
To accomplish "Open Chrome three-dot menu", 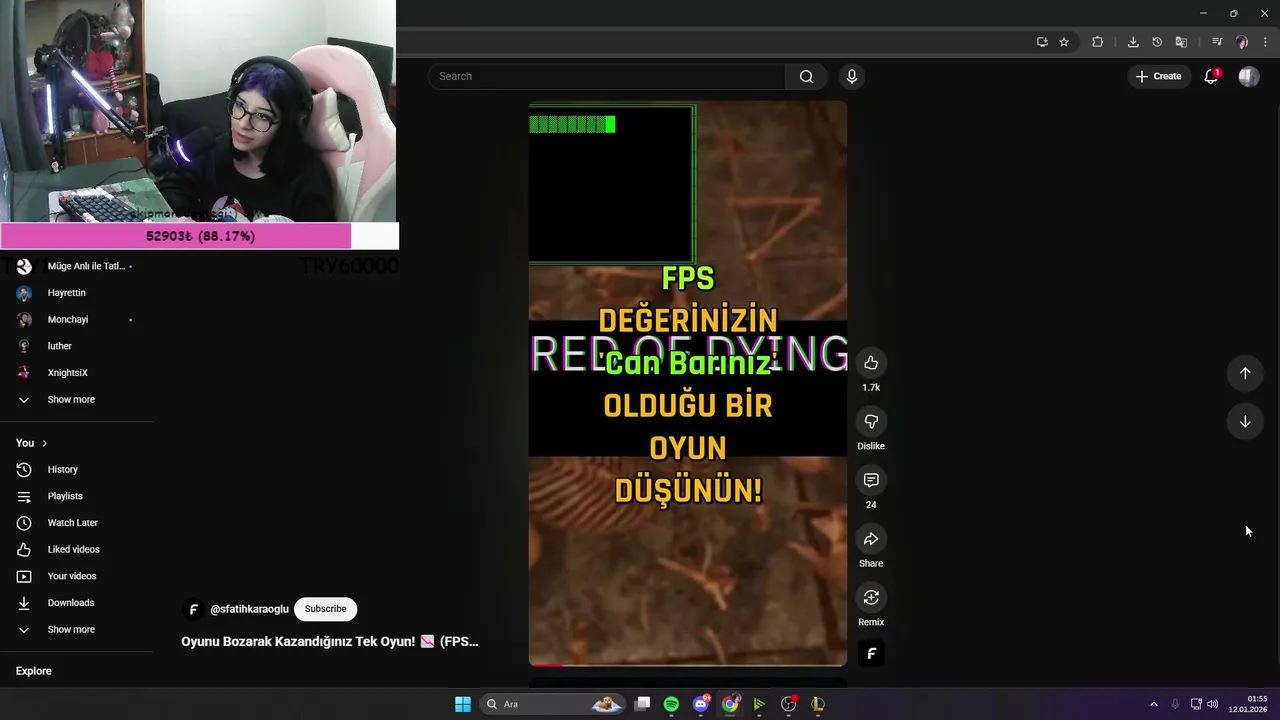I will (1266, 42).
